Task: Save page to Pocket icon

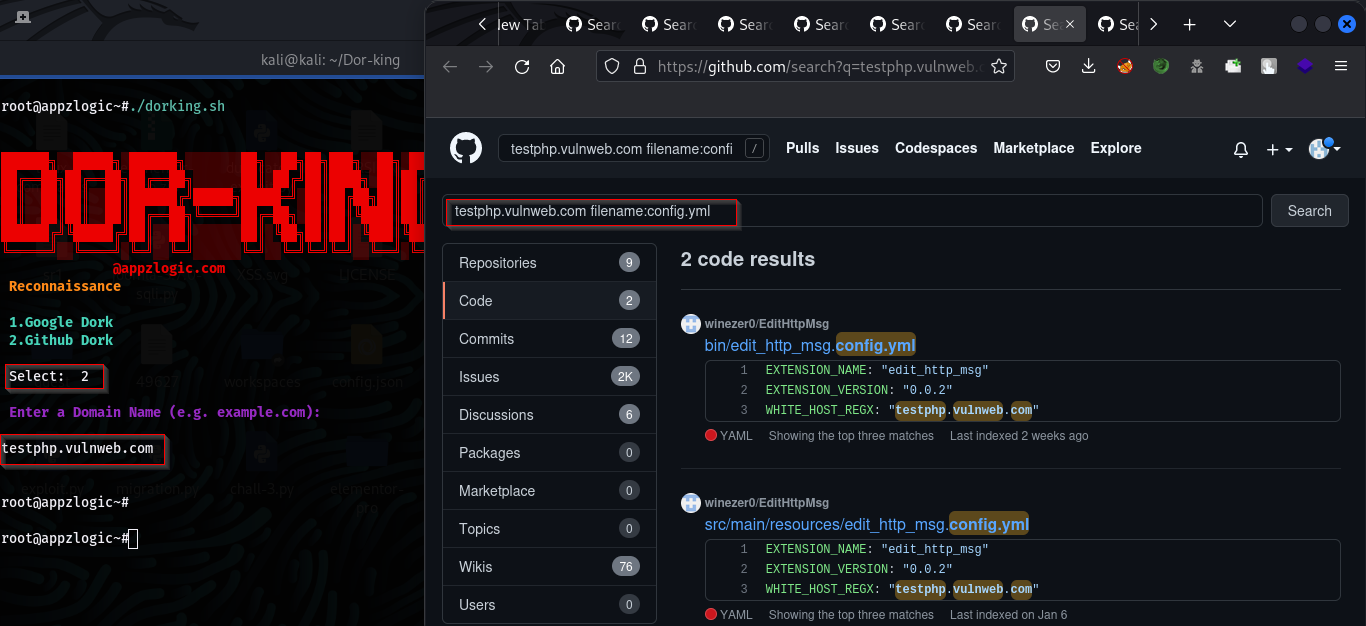Action: [x=1053, y=67]
